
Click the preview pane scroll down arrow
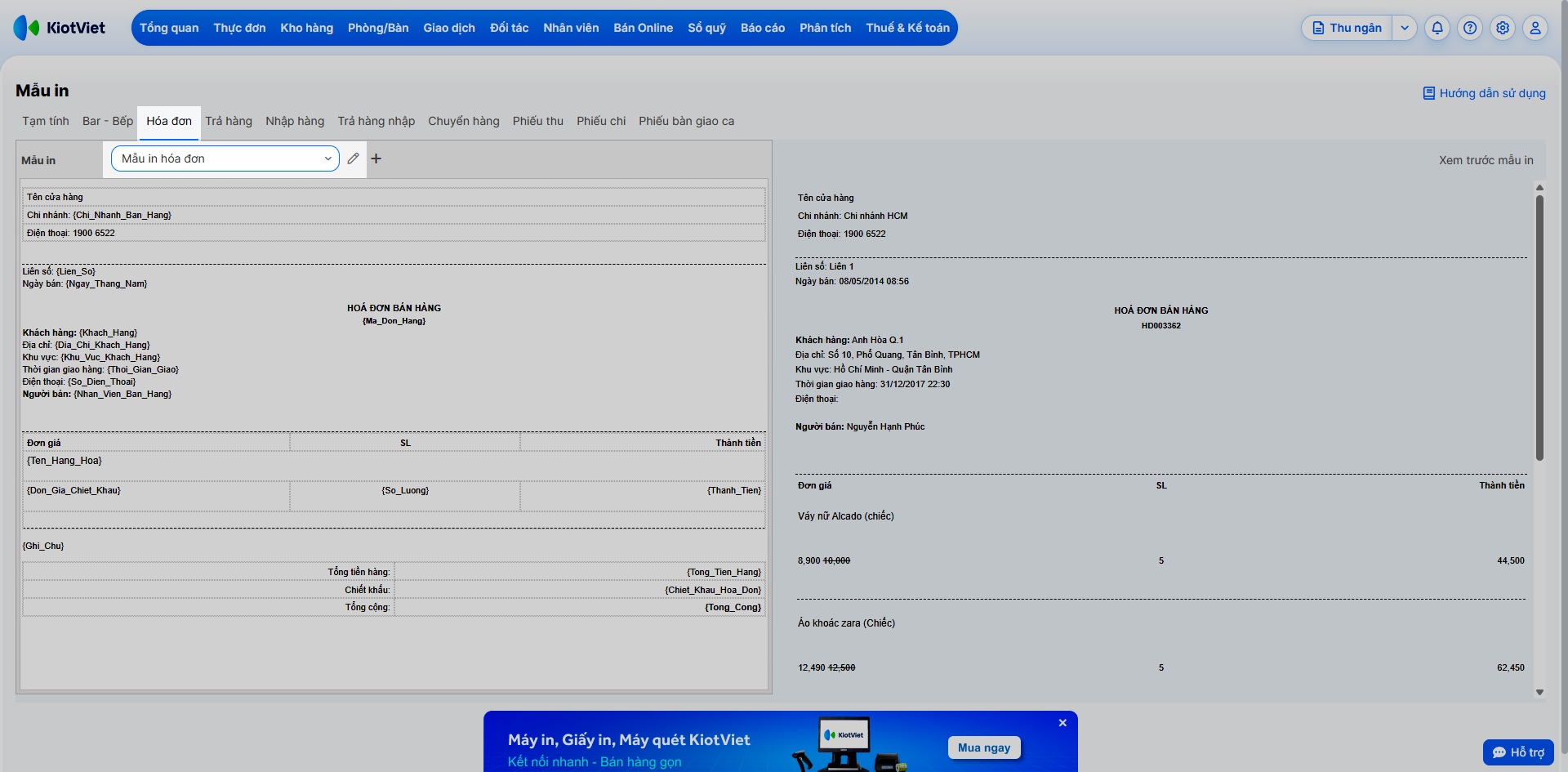tap(1539, 692)
